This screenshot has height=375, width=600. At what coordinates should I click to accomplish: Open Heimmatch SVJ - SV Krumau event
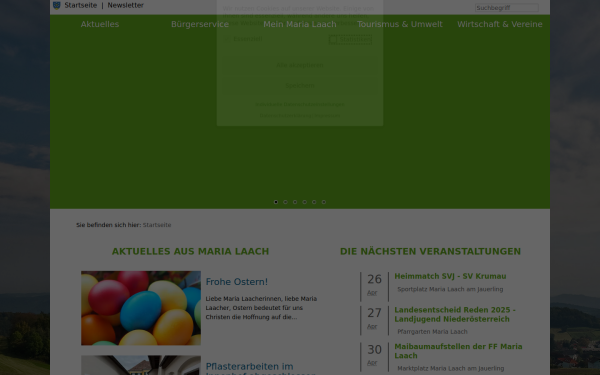[x=450, y=276]
